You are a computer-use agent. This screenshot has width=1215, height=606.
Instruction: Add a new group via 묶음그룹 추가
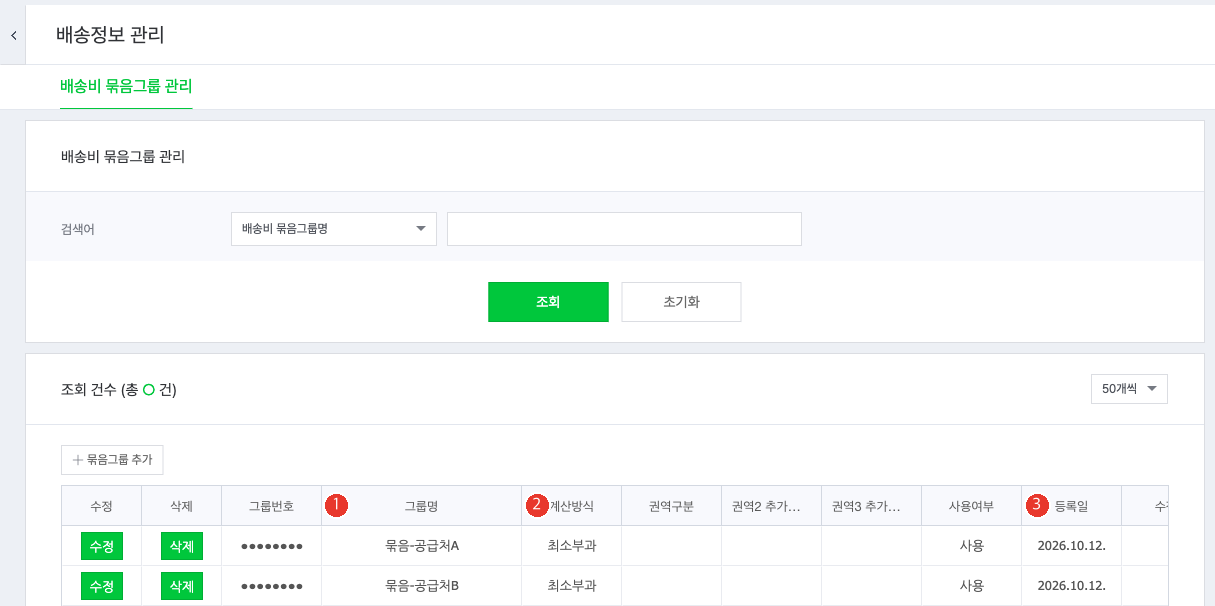coord(112,460)
